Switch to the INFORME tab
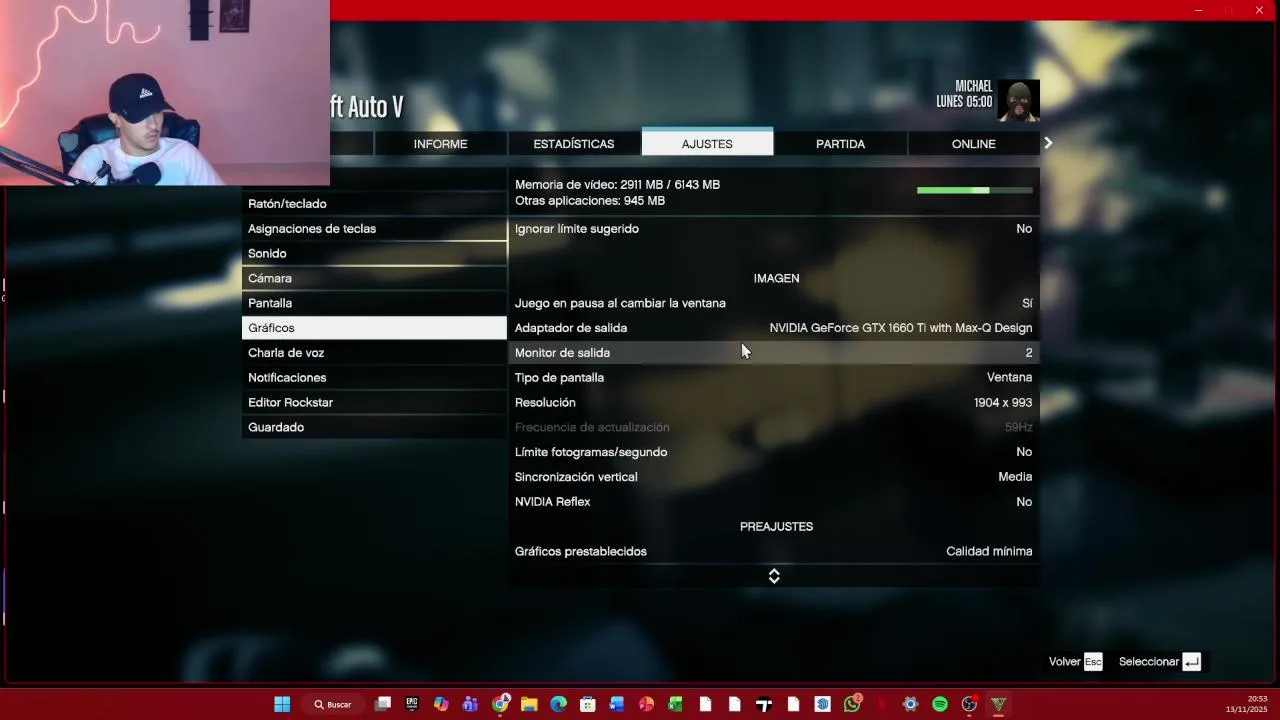This screenshot has width=1280, height=720. [440, 144]
